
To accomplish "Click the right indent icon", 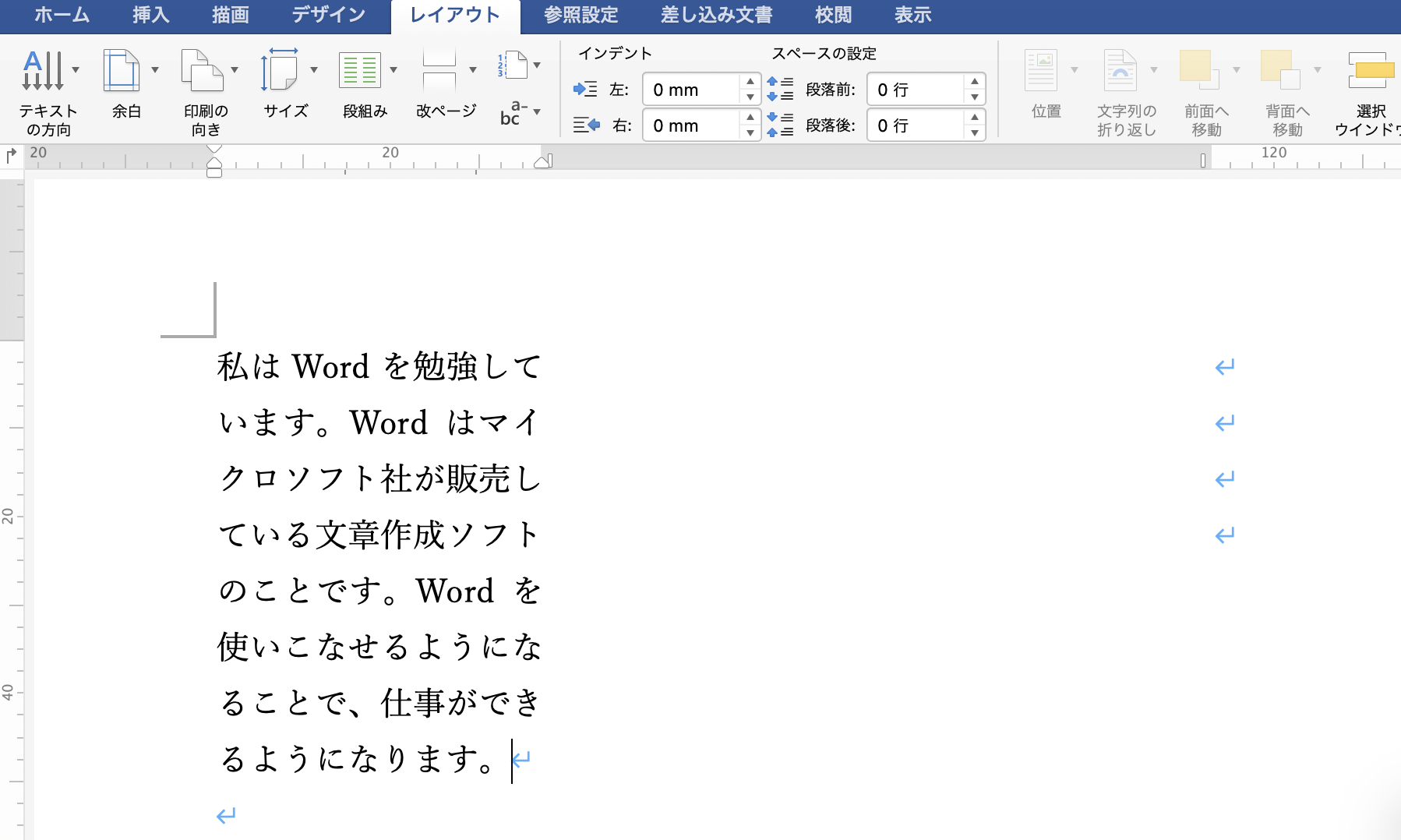I will click(586, 125).
